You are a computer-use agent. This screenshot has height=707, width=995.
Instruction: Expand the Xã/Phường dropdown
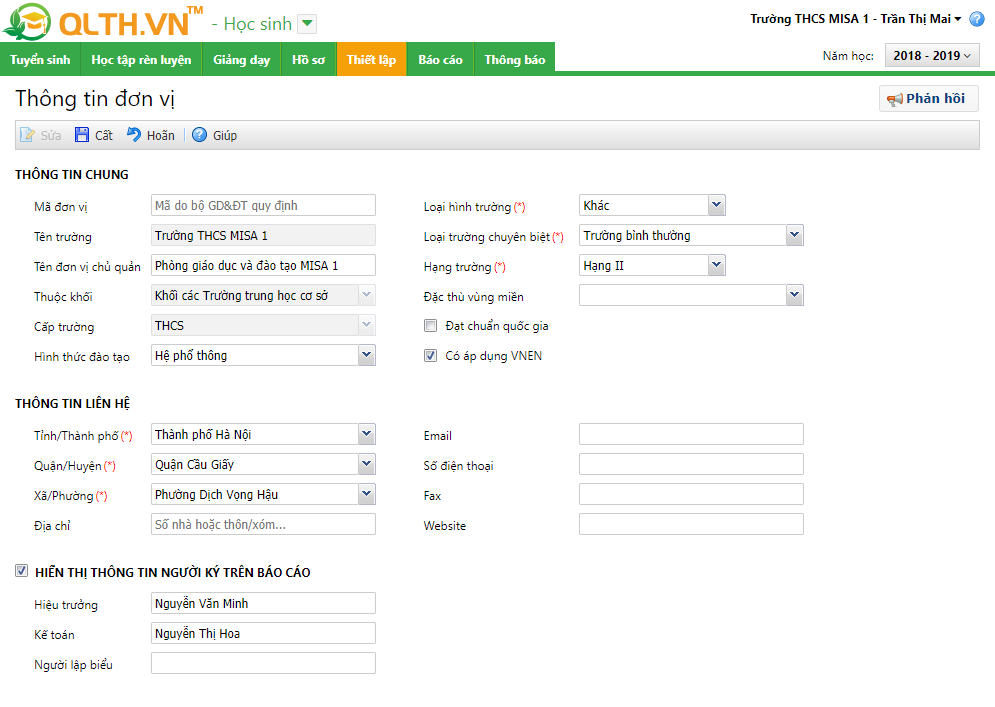366,494
